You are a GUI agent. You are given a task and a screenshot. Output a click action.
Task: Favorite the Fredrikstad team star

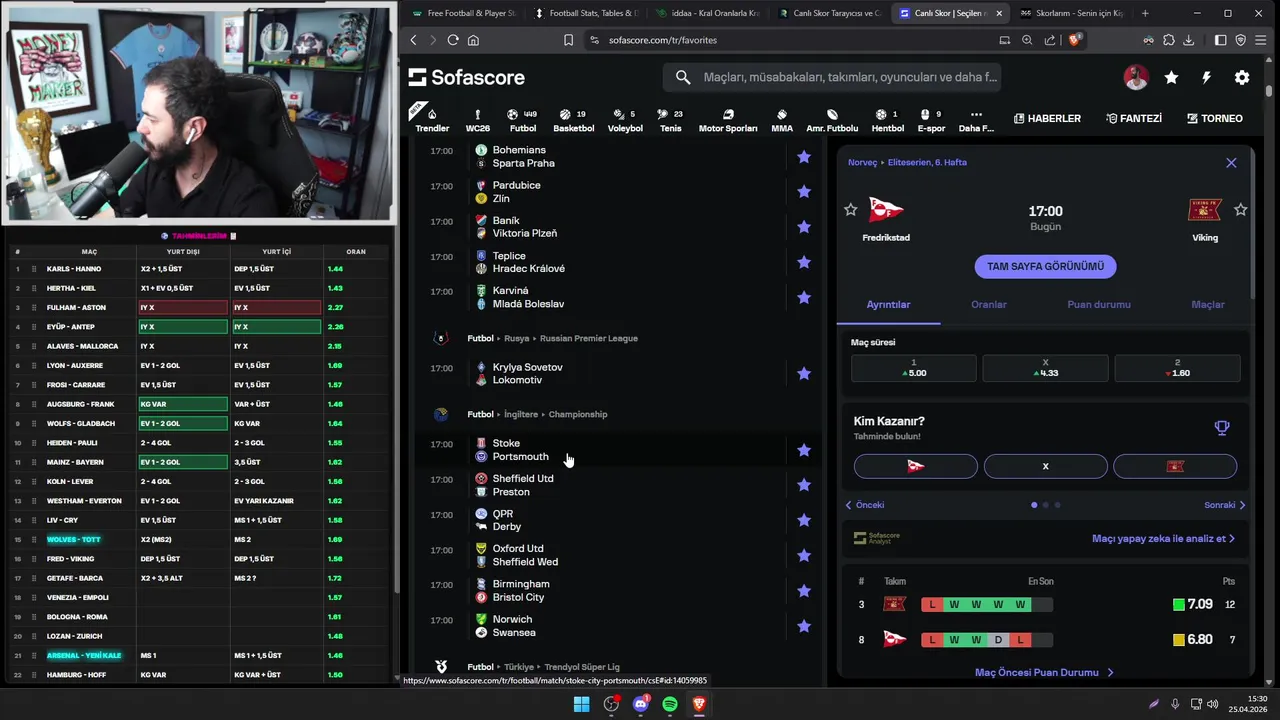pos(851,209)
